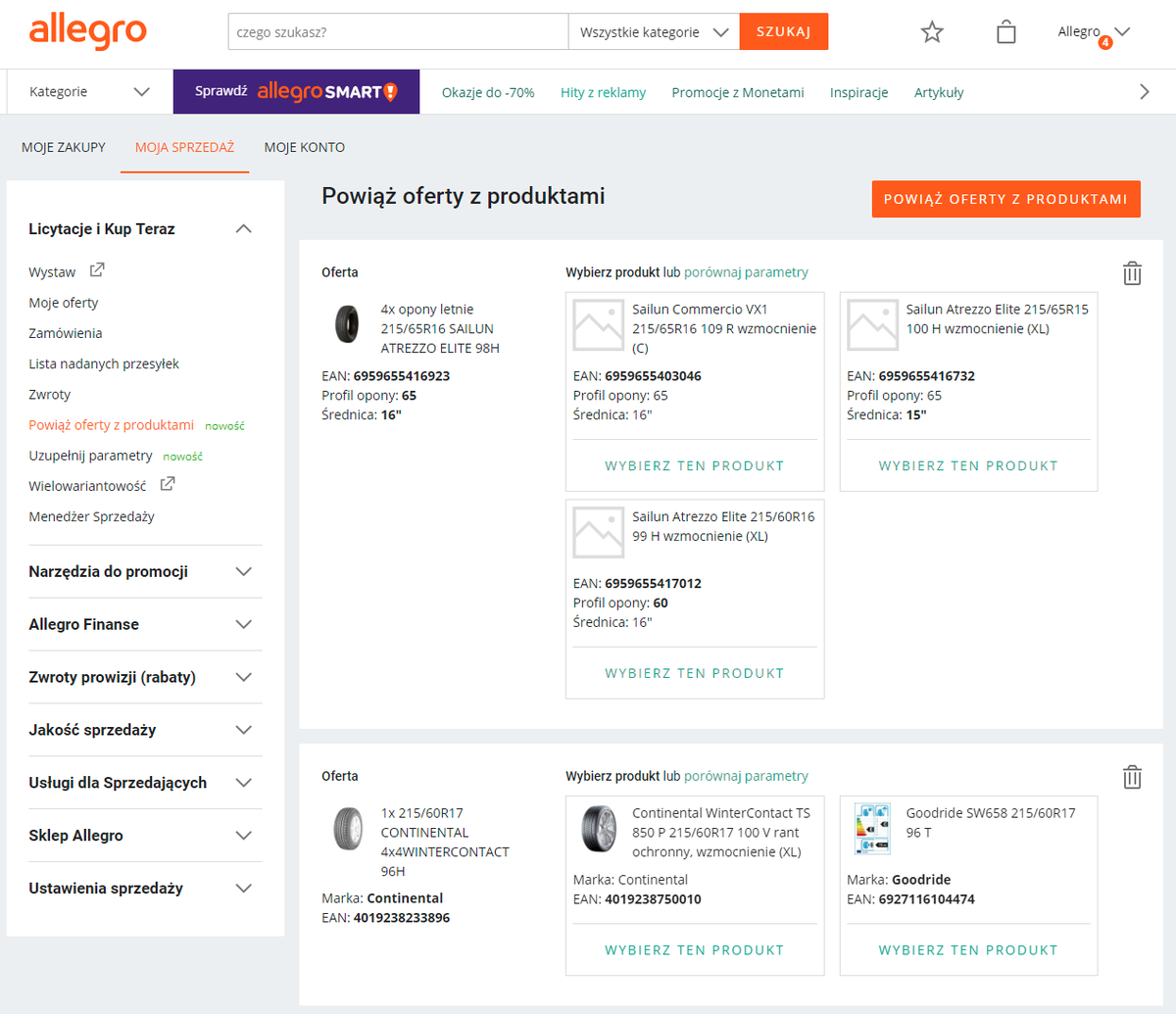Open the Allegro account dropdown
Screen dimensions: 1176x1014
(x=1094, y=32)
